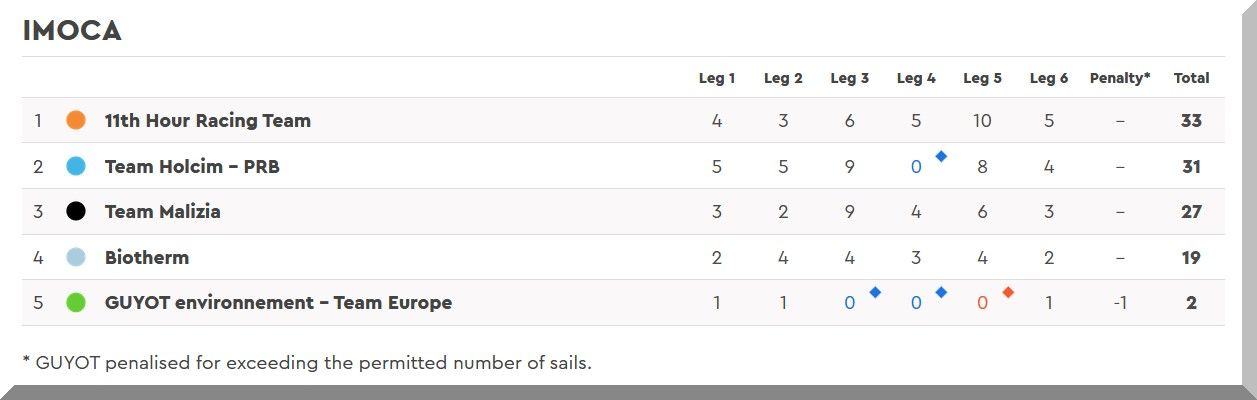Click the light blue Biotherm dot
This screenshot has height=400, width=1257.
pos(75,257)
